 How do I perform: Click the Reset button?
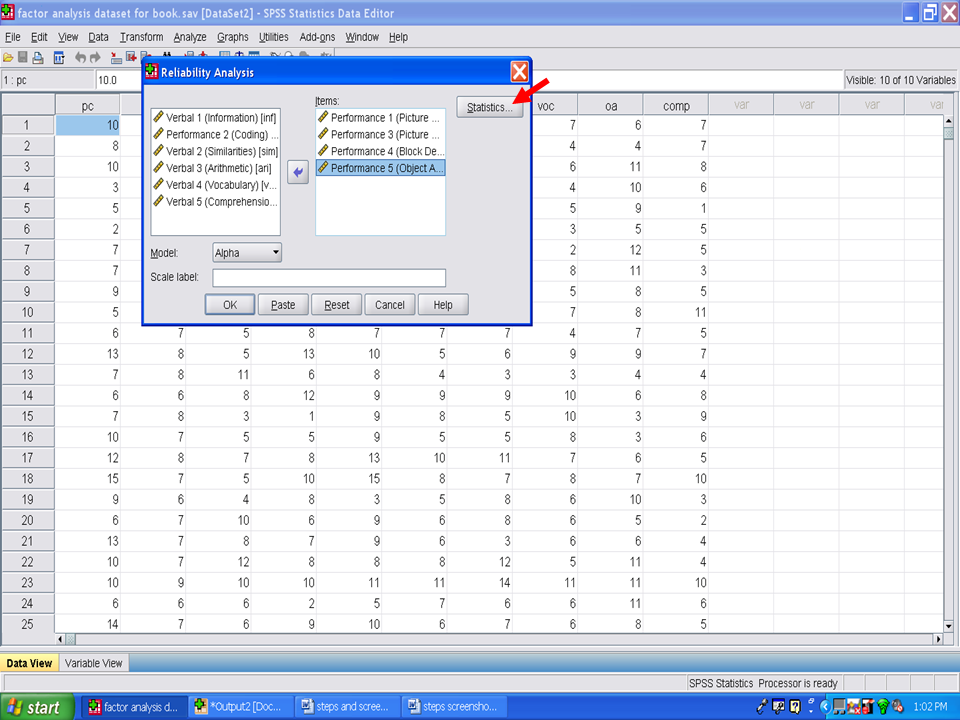pos(336,305)
